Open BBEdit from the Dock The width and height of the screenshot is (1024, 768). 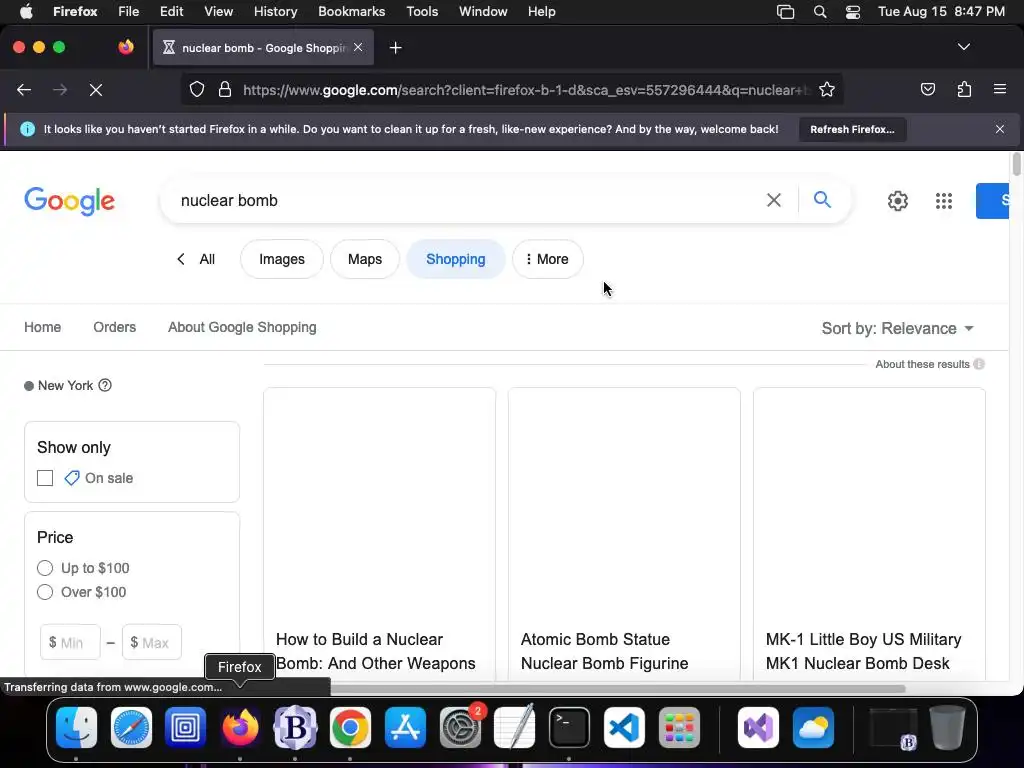[x=295, y=728]
